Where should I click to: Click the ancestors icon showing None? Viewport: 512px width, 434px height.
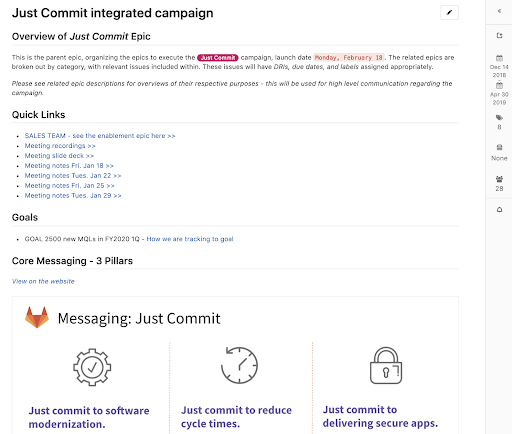point(499,147)
